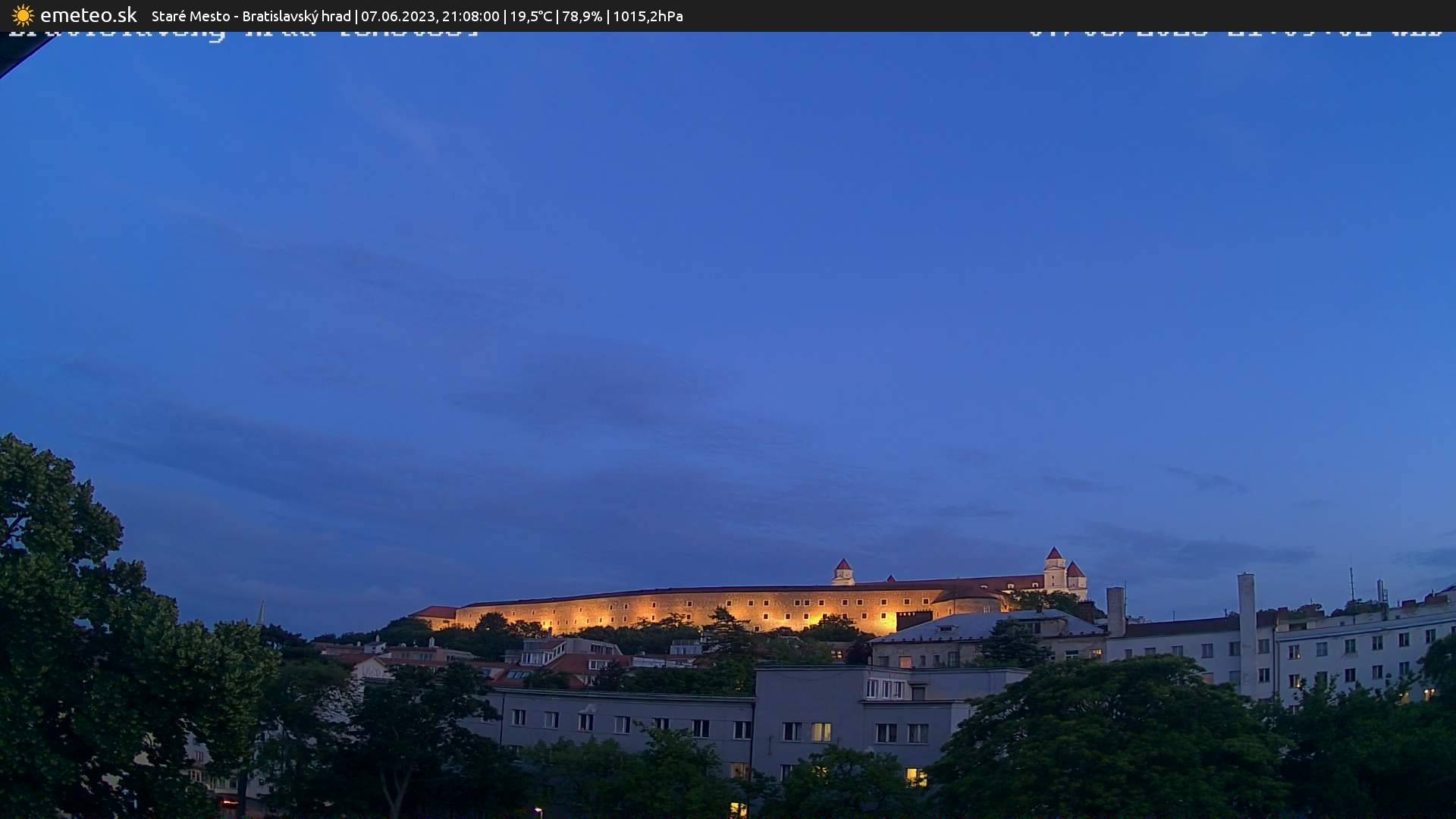Click the sun weather icon

click(23, 15)
